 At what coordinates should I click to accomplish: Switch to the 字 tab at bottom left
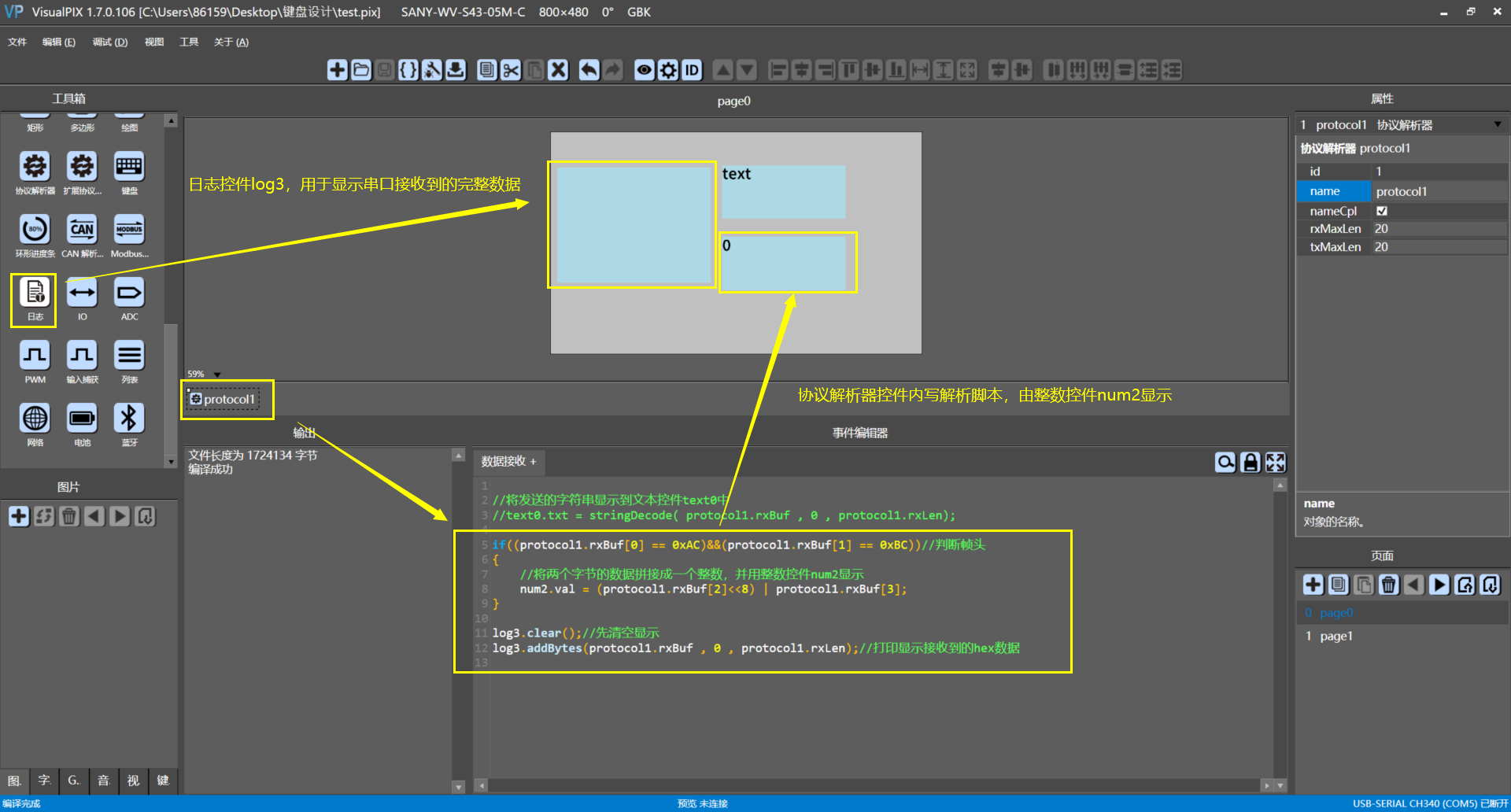pos(44,781)
